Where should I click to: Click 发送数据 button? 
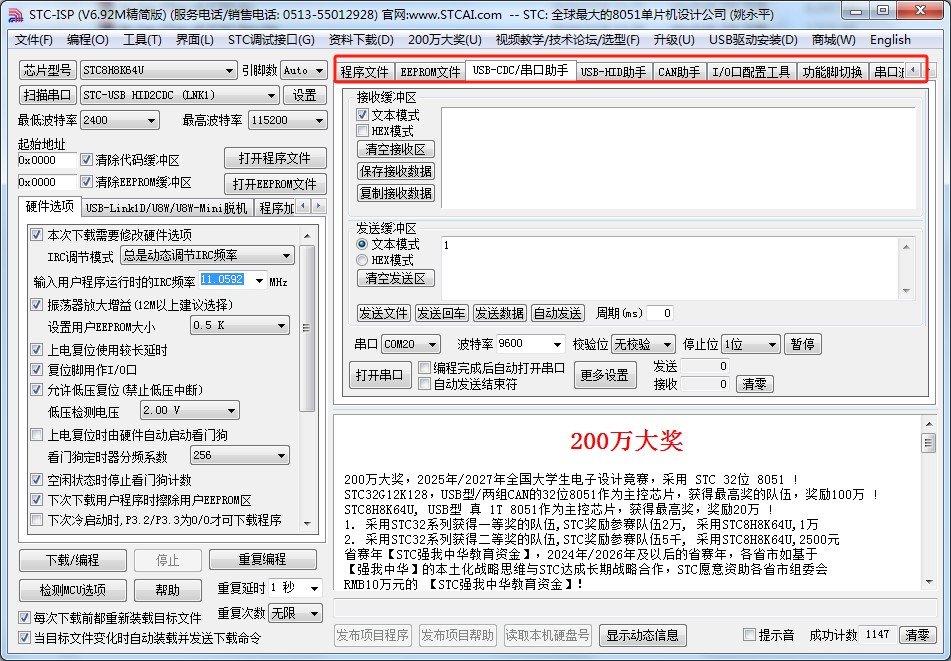pos(499,313)
